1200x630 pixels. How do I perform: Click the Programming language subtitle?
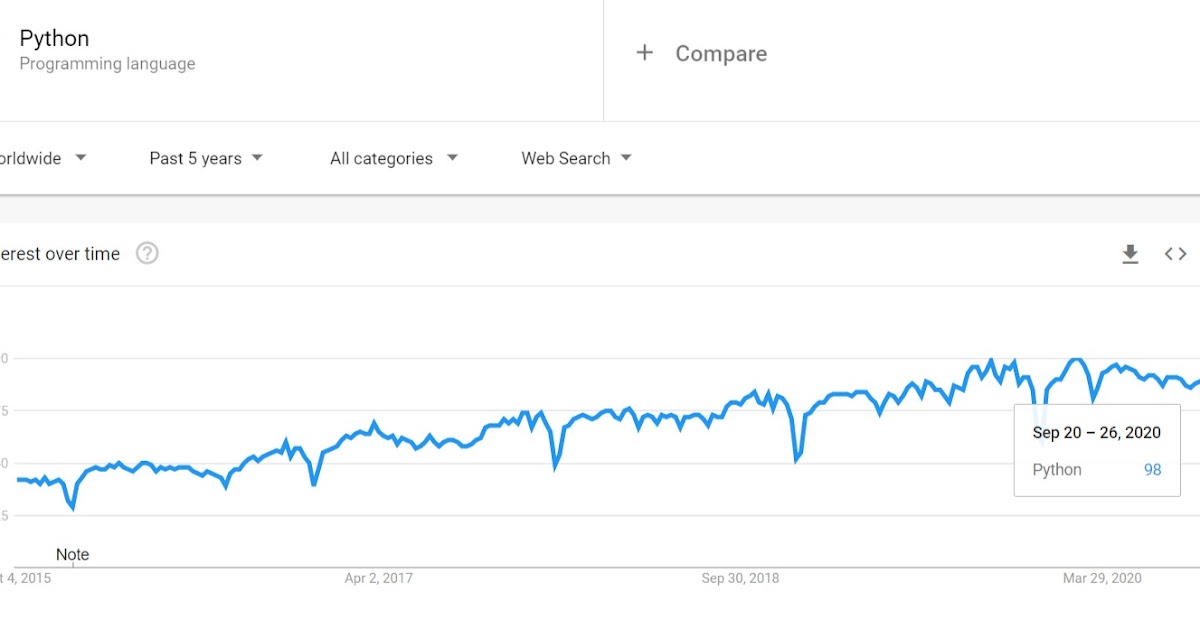pyautogui.click(x=108, y=64)
